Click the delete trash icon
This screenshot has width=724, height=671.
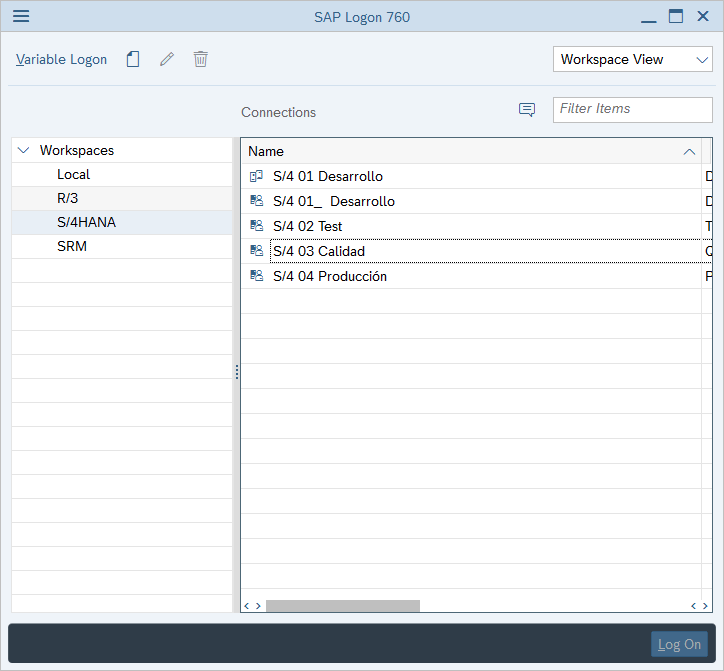[201, 59]
